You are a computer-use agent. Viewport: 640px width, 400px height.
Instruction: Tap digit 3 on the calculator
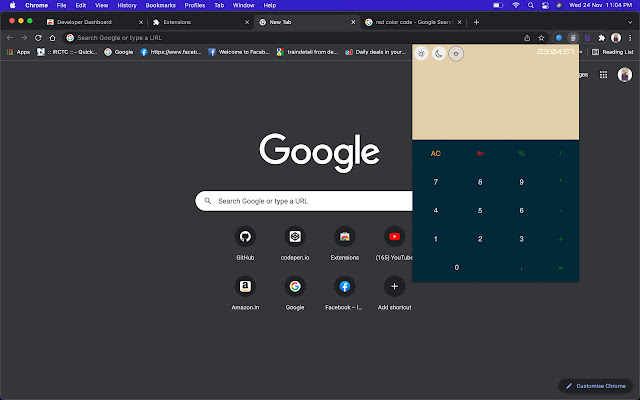(x=521, y=239)
